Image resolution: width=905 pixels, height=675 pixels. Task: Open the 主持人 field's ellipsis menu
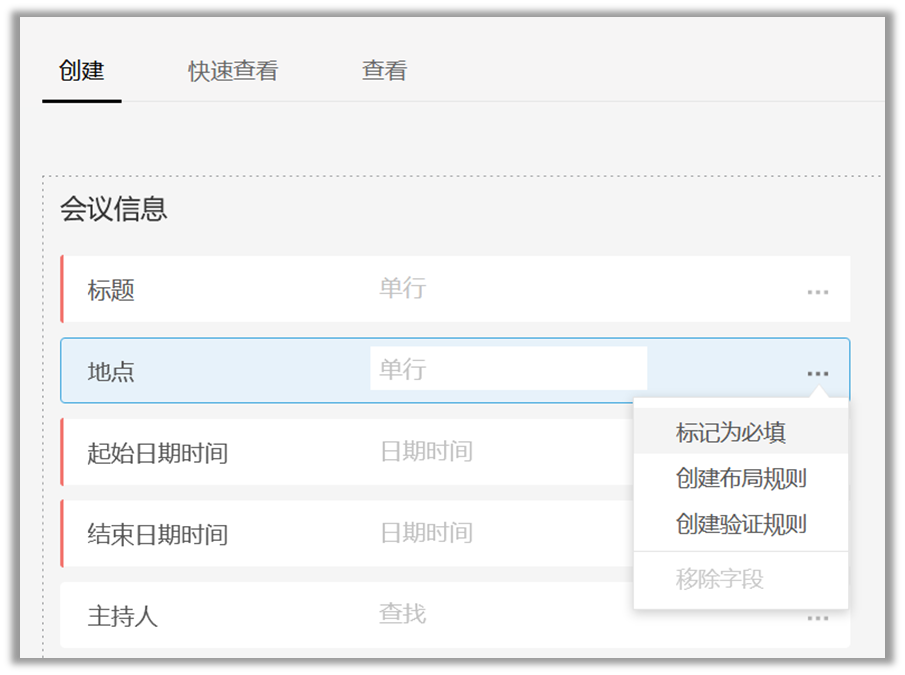click(817, 618)
